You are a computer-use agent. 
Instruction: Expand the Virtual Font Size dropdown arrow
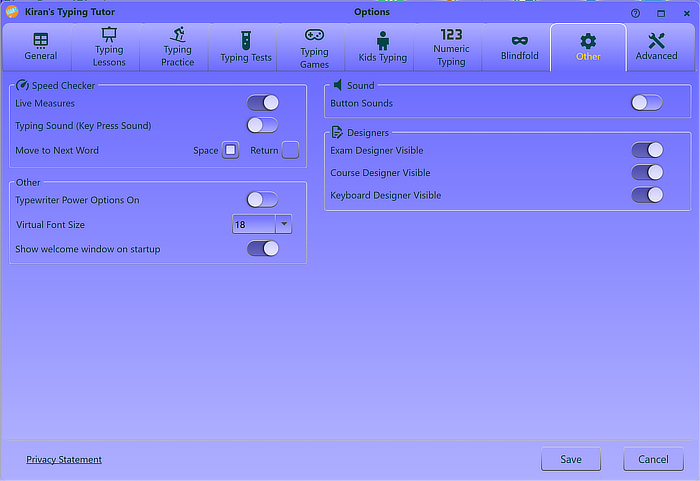284,225
